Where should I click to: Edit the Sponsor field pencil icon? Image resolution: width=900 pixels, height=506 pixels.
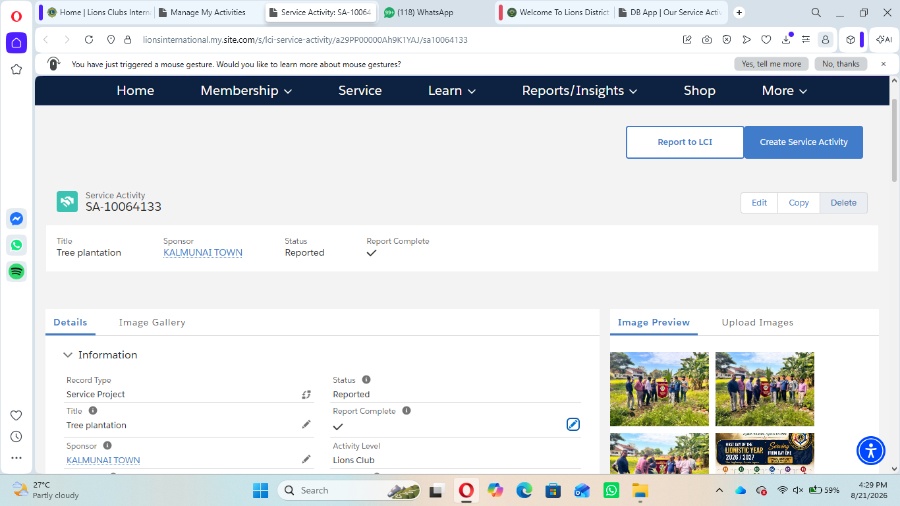(x=306, y=460)
